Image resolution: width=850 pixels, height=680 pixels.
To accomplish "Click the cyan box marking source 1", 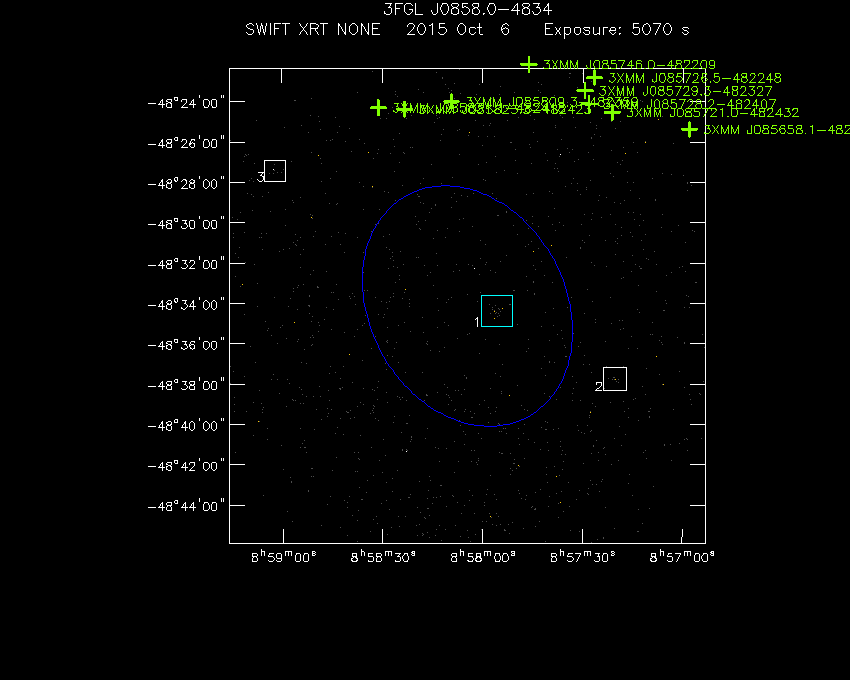I will [497, 311].
